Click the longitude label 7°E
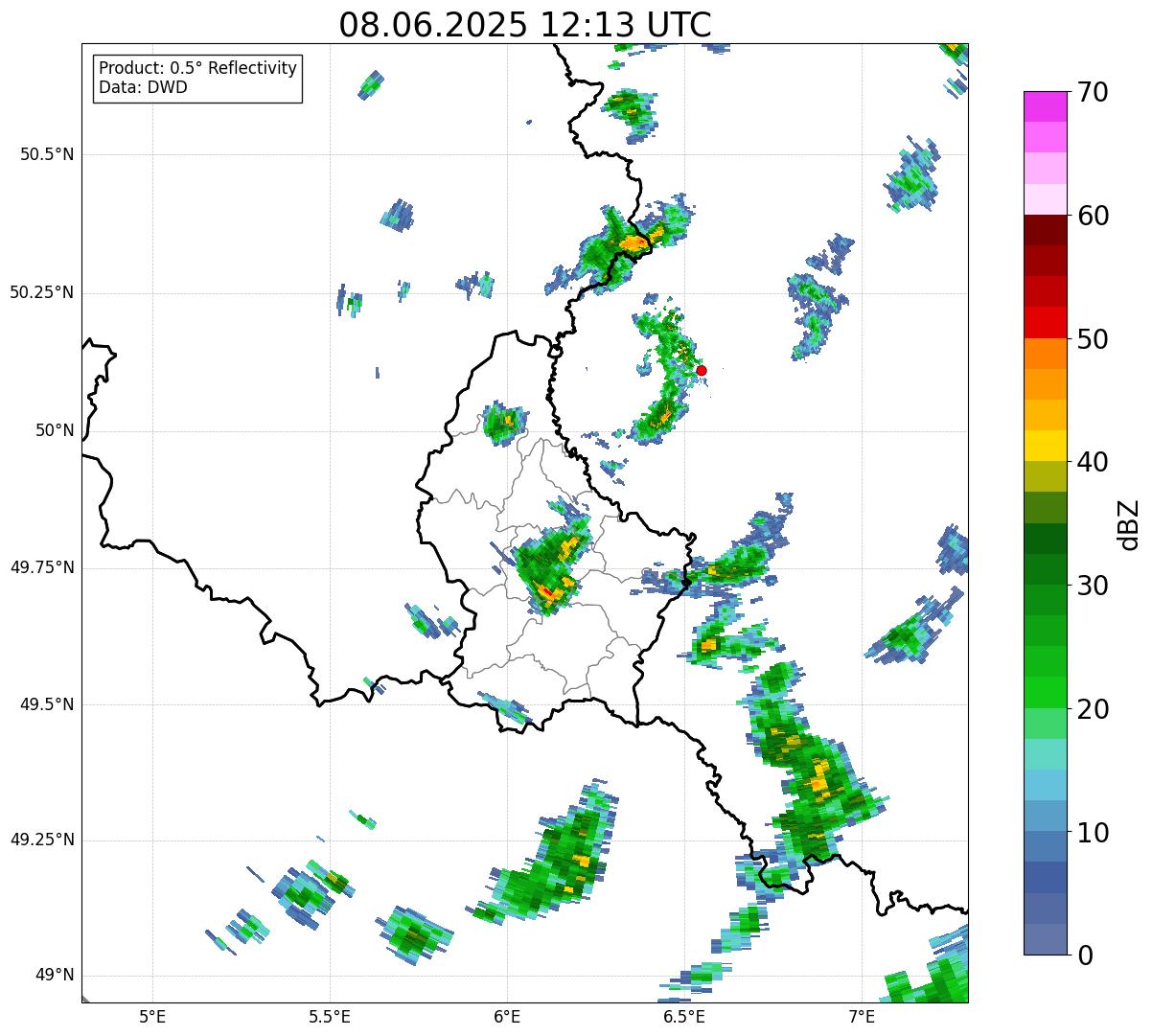Image resolution: width=1152 pixels, height=1036 pixels. 862,1016
